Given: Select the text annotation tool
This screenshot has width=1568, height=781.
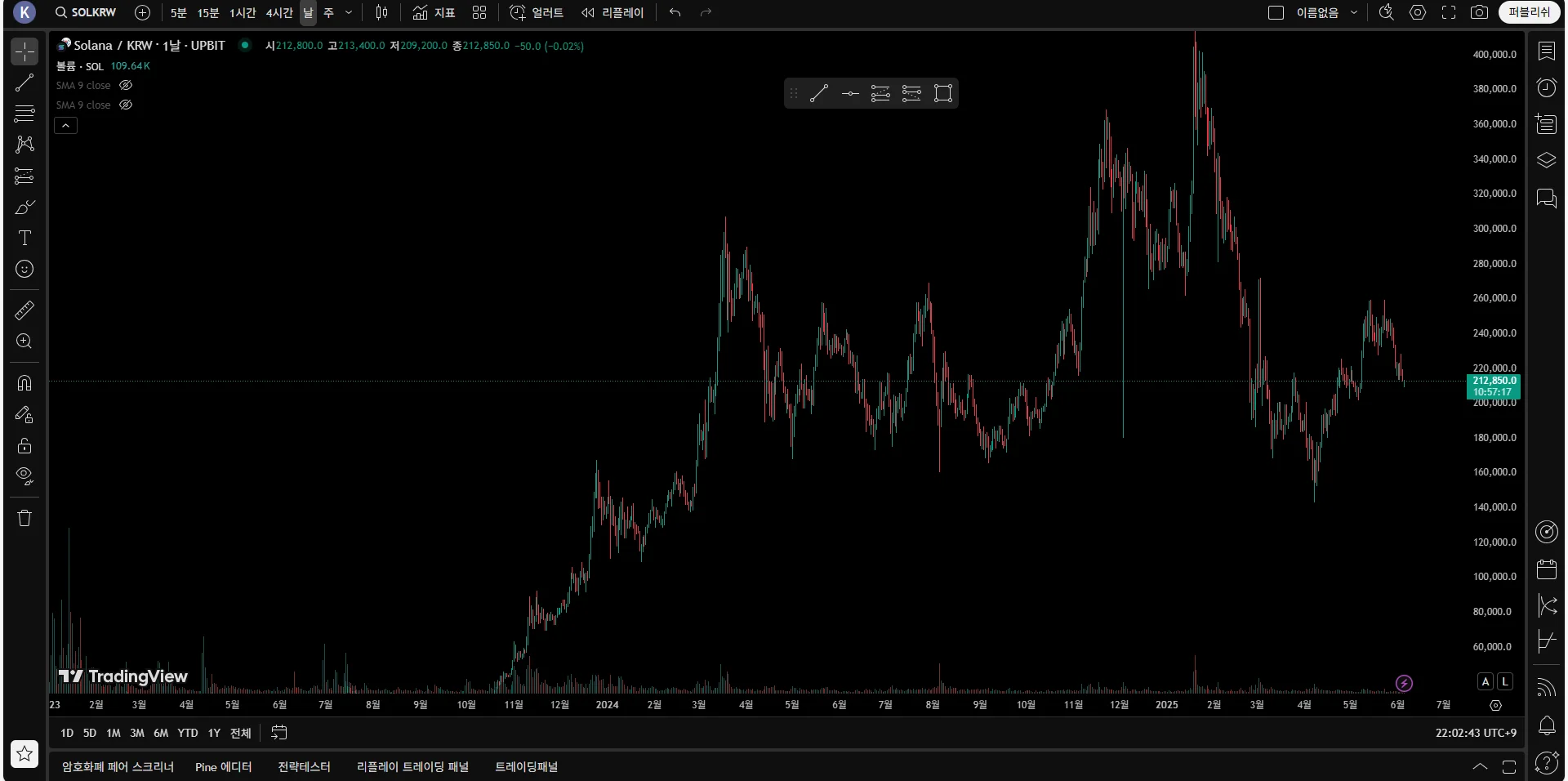Looking at the screenshot, I should tap(24, 238).
